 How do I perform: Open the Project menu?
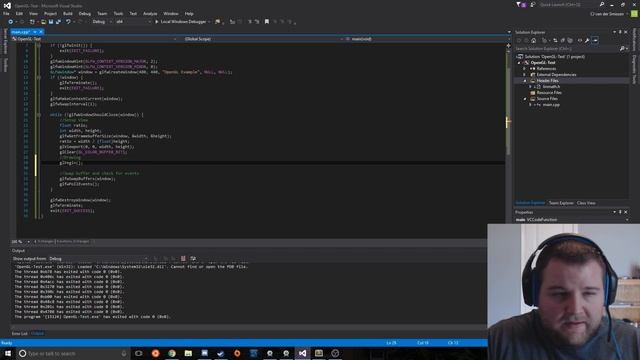(x=50, y=13)
